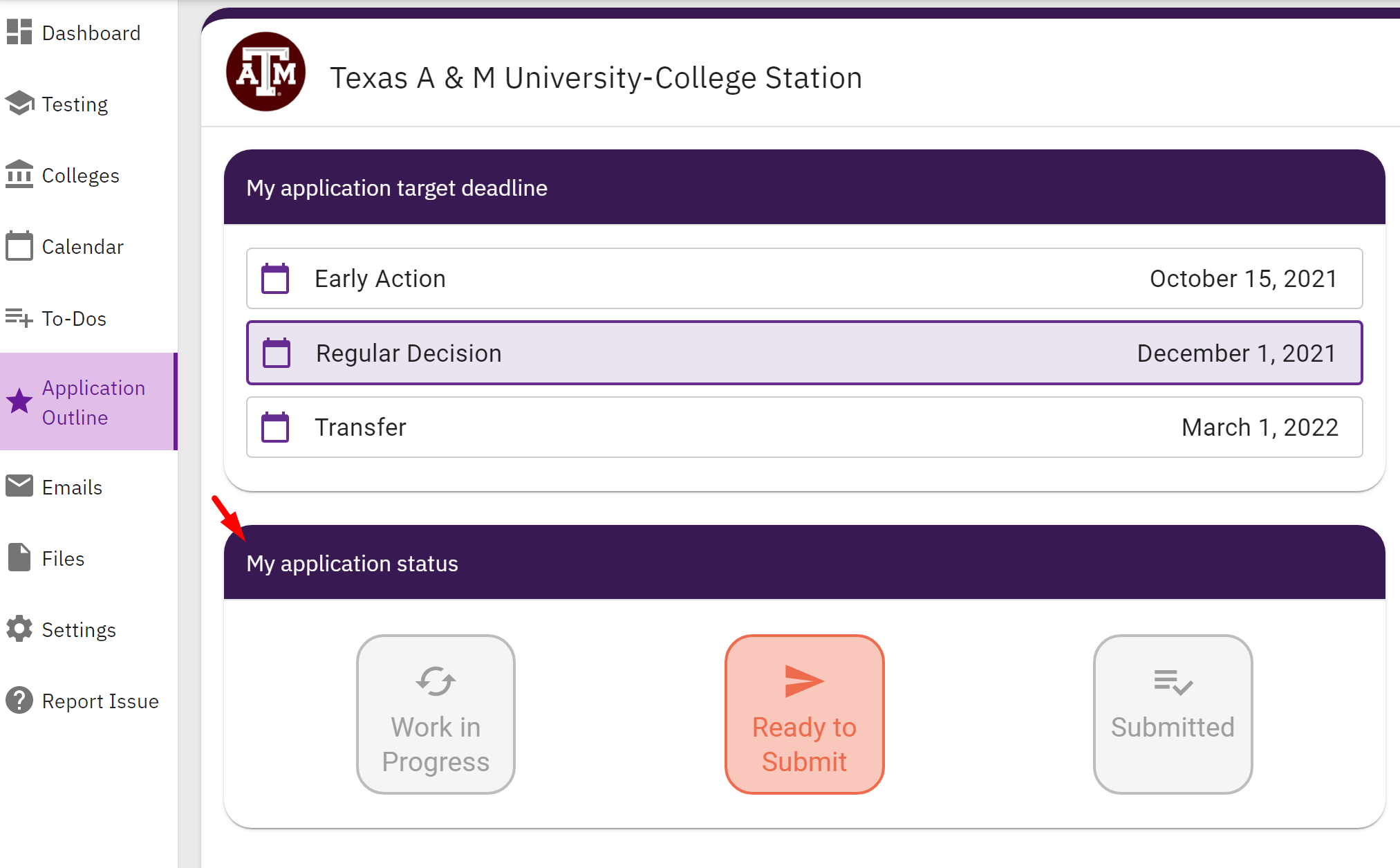
Task: Select the Transfer deadline option
Action: tap(801, 427)
